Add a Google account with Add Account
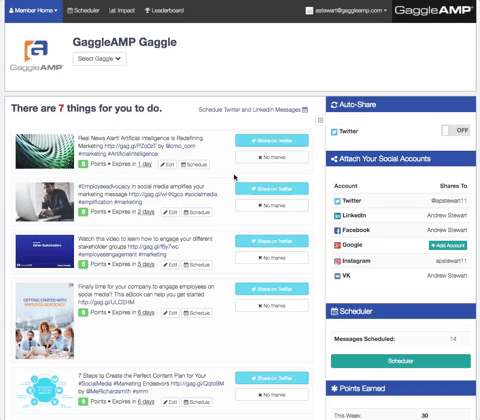Image resolution: width=480 pixels, height=420 pixels. click(x=448, y=245)
